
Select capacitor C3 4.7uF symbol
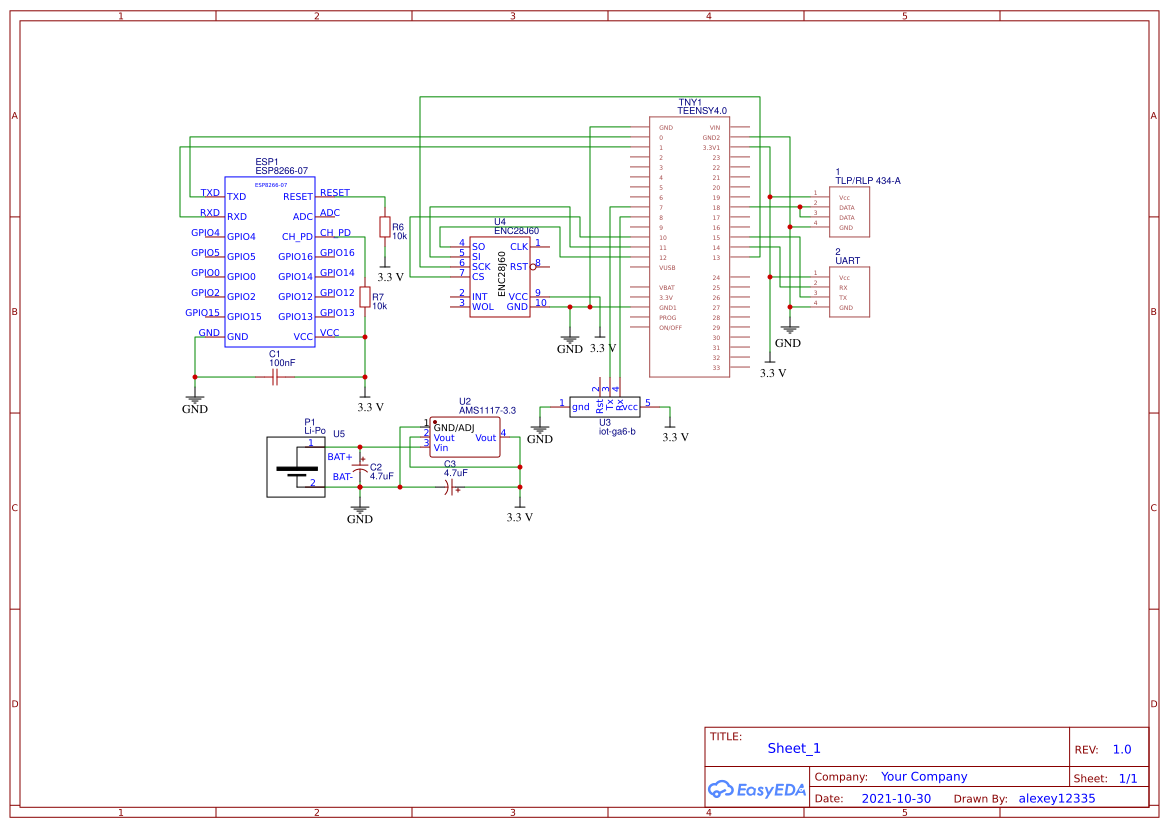point(450,487)
